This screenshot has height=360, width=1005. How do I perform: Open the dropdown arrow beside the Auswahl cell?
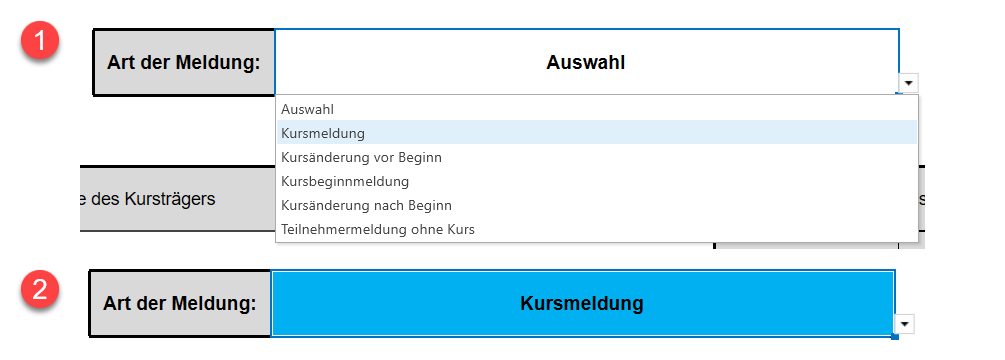tap(909, 83)
